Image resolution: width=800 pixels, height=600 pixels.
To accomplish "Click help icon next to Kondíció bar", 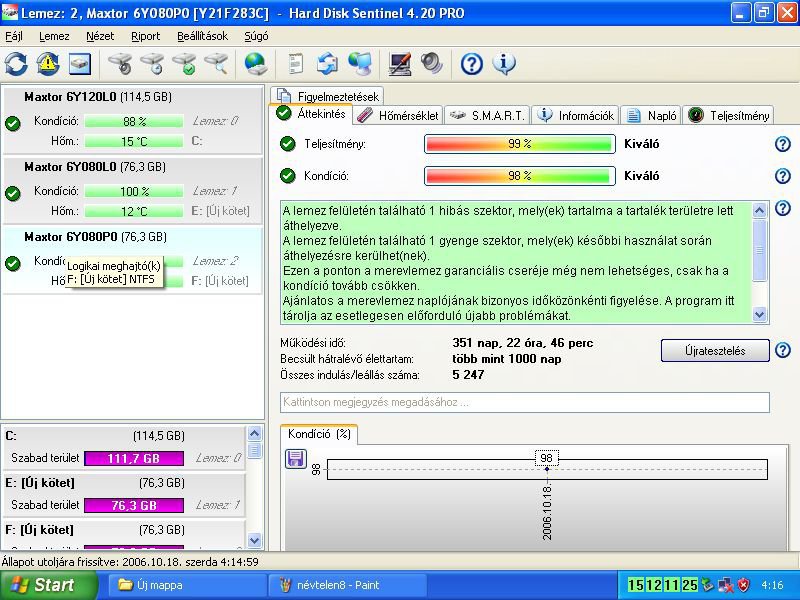I will pyautogui.click(x=783, y=176).
